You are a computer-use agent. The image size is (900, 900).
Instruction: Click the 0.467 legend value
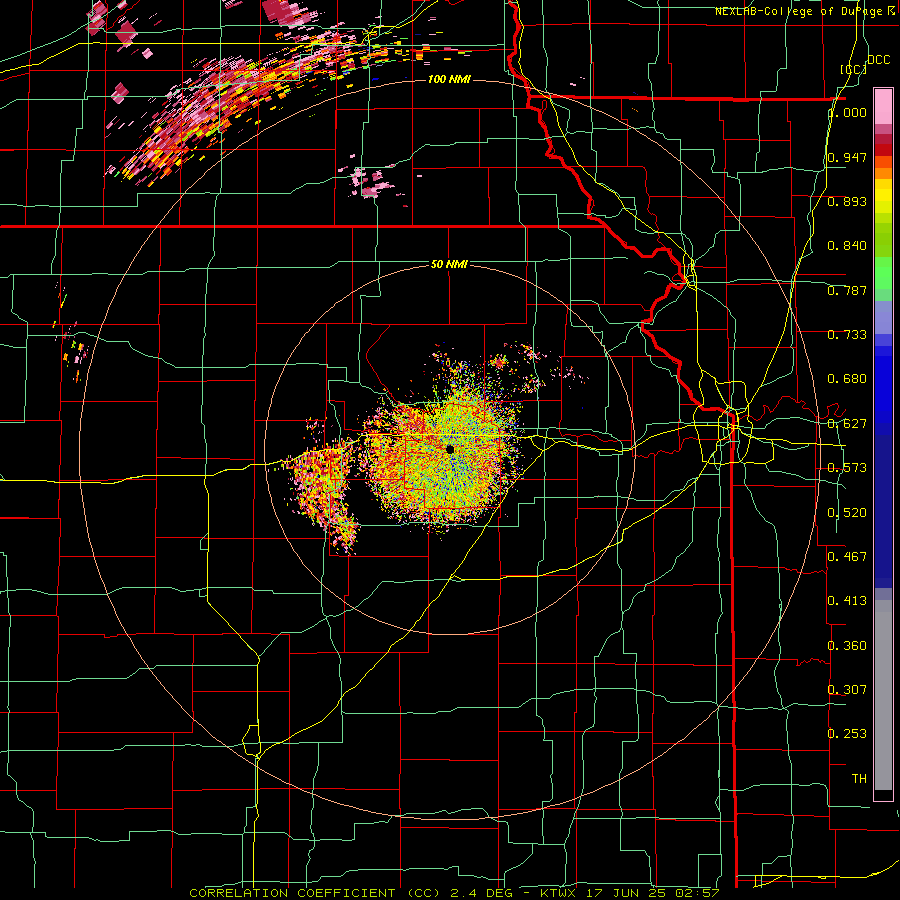coord(847,557)
